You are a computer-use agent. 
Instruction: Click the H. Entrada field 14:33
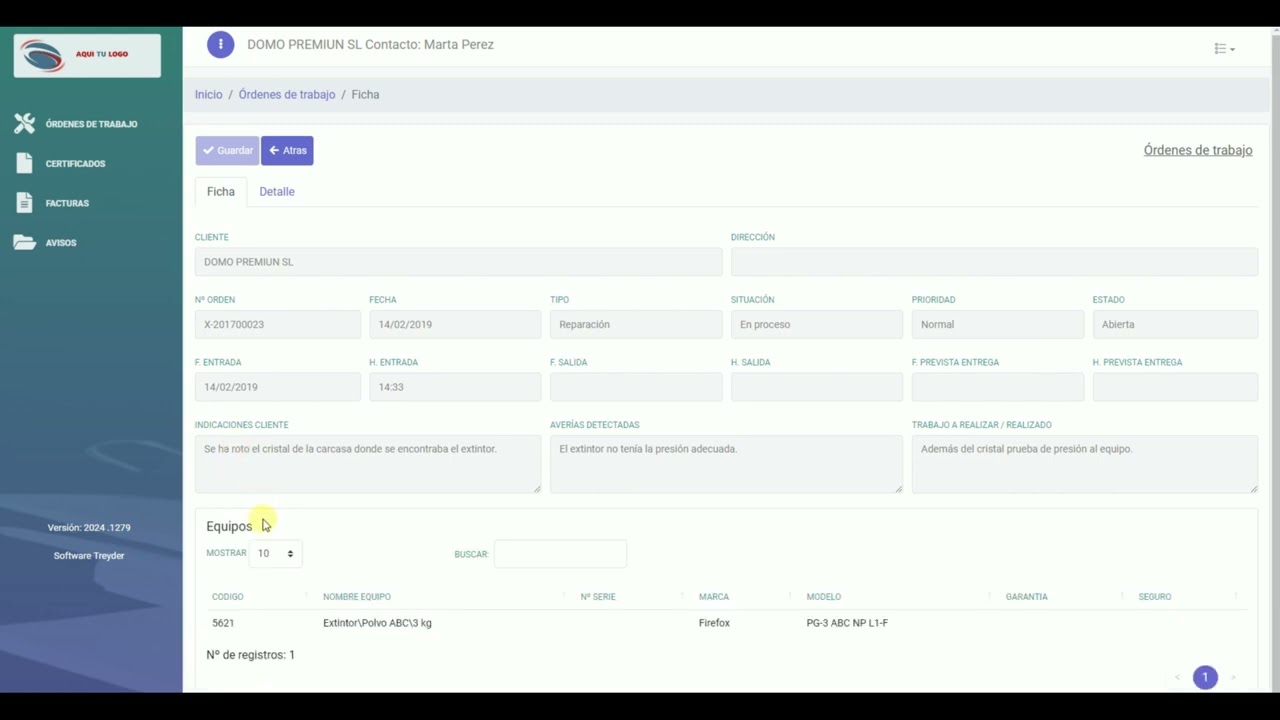(x=455, y=387)
